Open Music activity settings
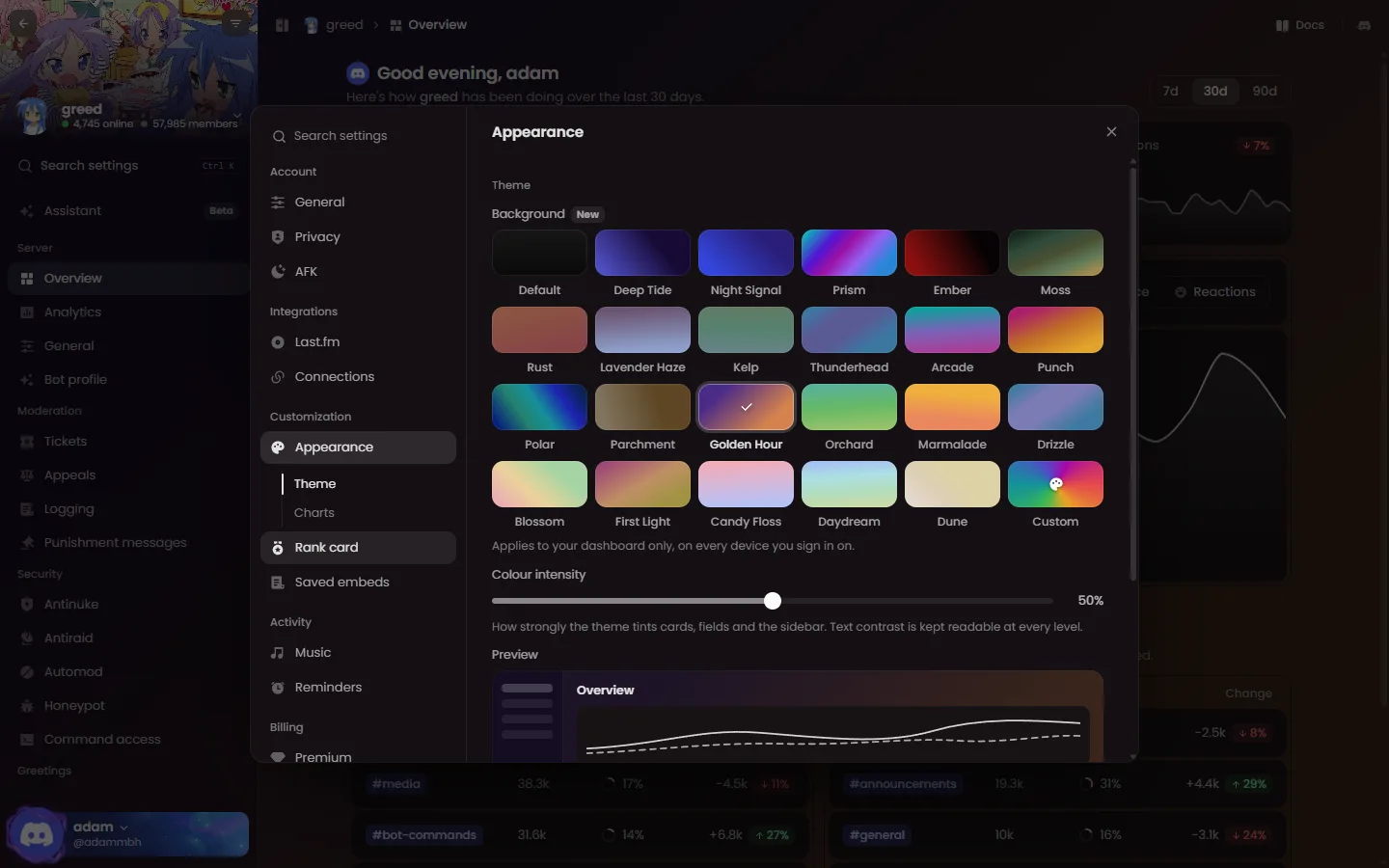Screen dimensions: 1389x868 358,653
